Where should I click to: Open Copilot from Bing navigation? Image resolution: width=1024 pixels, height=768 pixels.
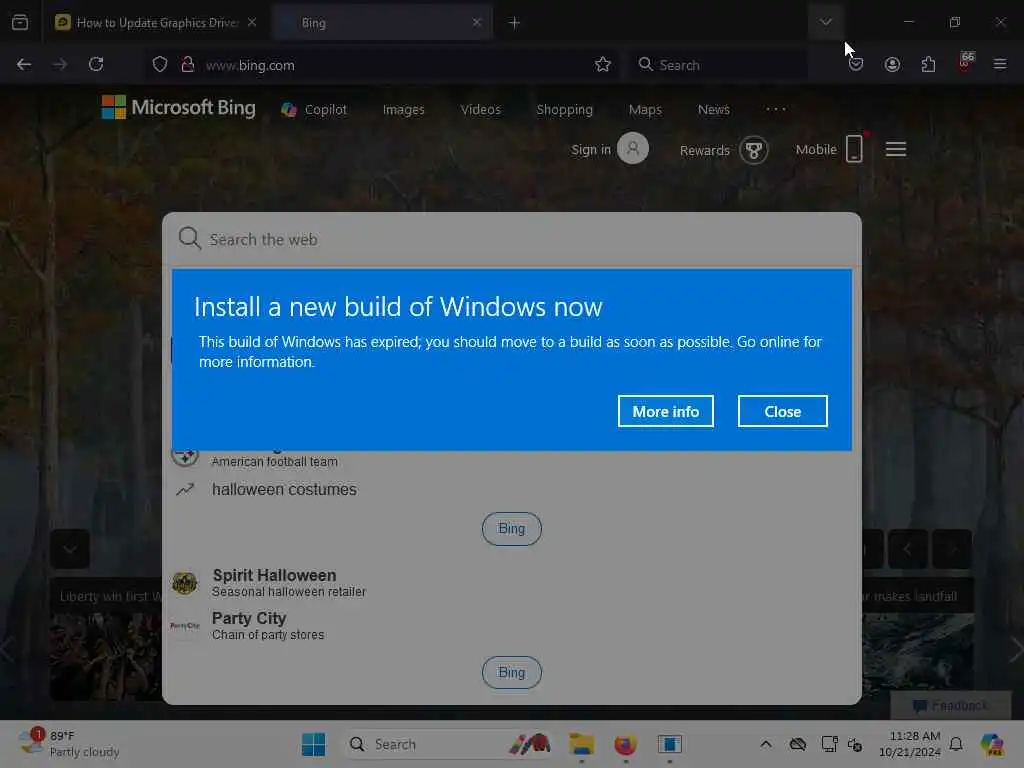click(314, 110)
